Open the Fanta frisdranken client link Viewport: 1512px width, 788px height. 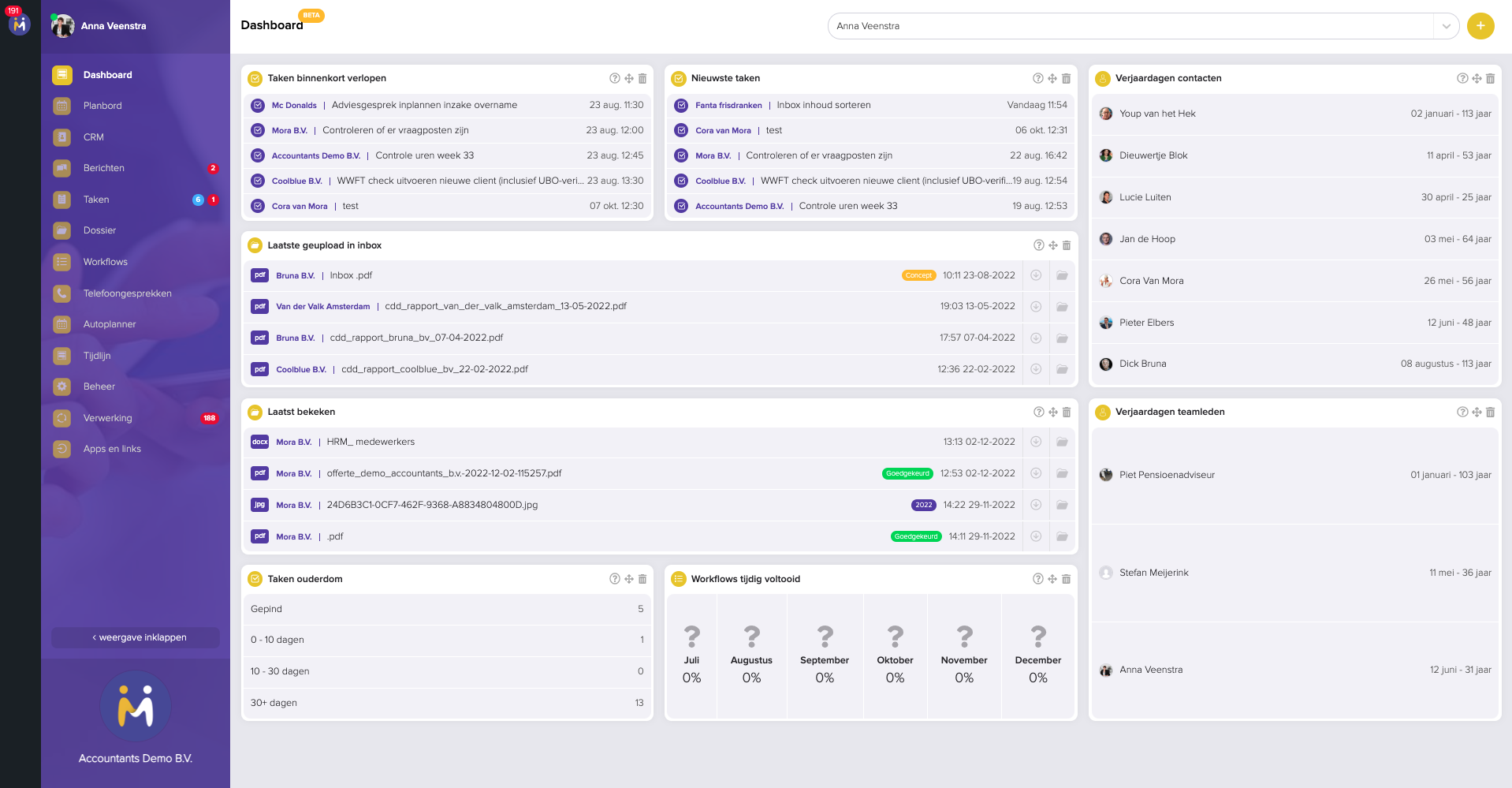tap(728, 105)
